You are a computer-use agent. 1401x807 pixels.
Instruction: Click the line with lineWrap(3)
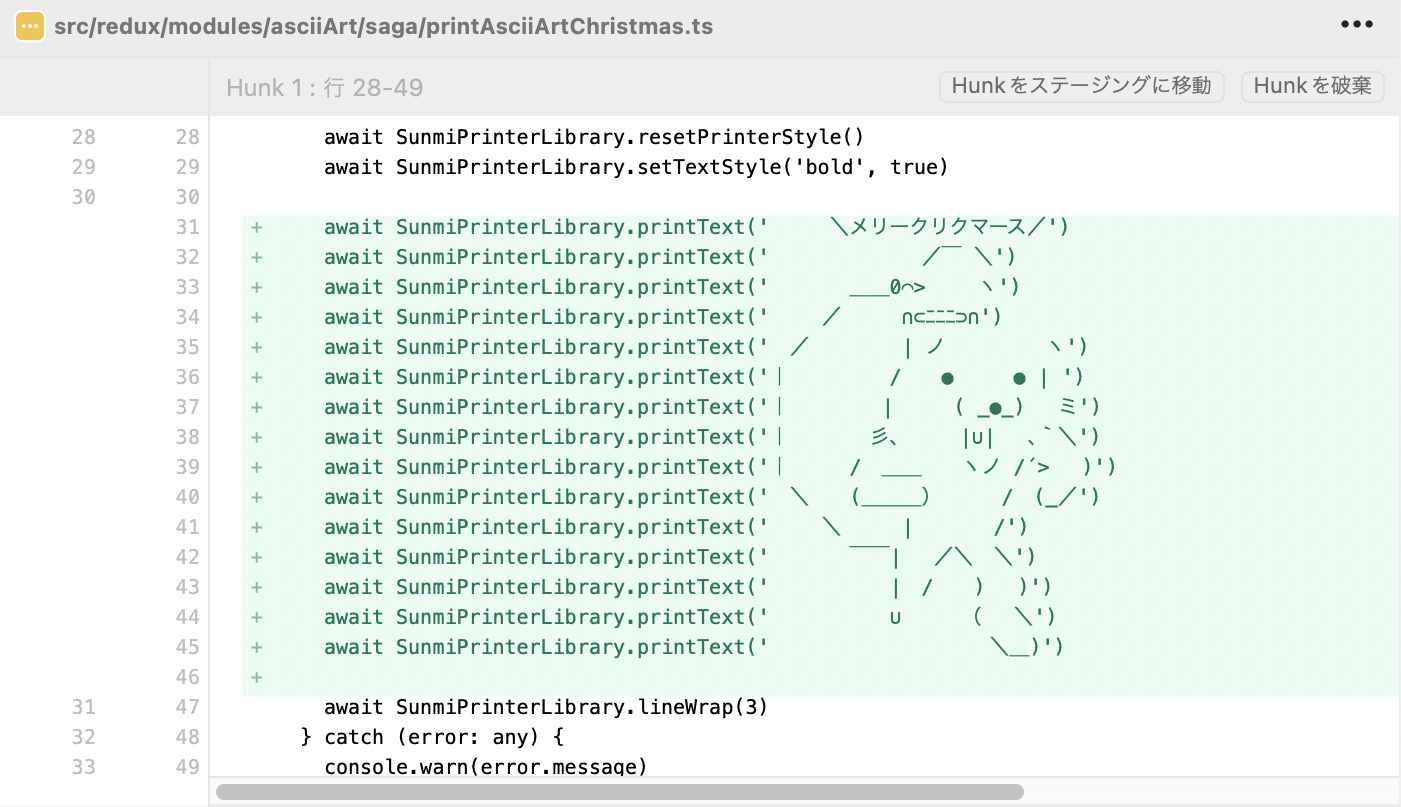pos(820,707)
